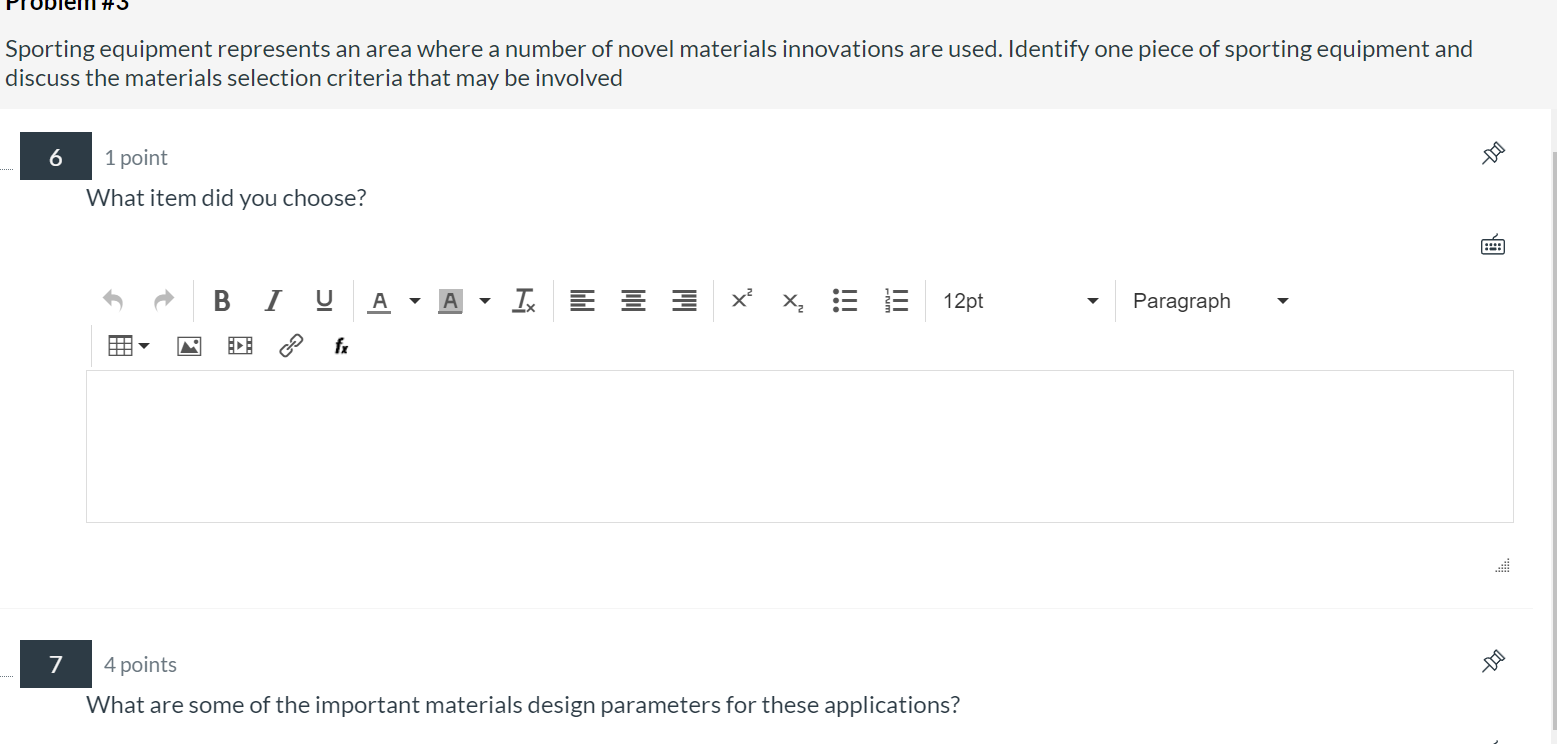The image size is (1557, 744).
Task: Click the sporting equipment problem description text
Action: pos(739,63)
